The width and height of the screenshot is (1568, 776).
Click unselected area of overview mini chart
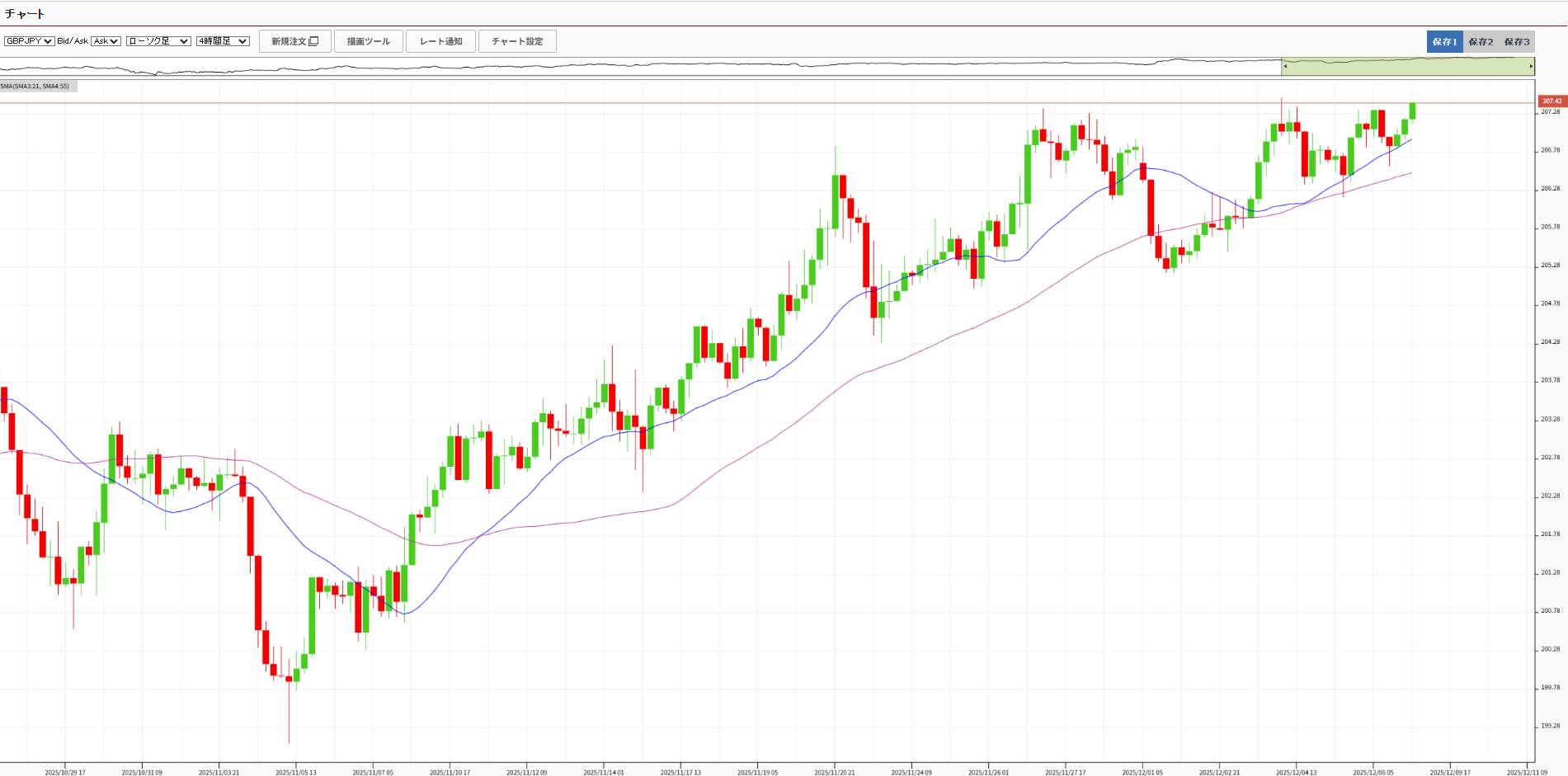(x=577, y=66)
